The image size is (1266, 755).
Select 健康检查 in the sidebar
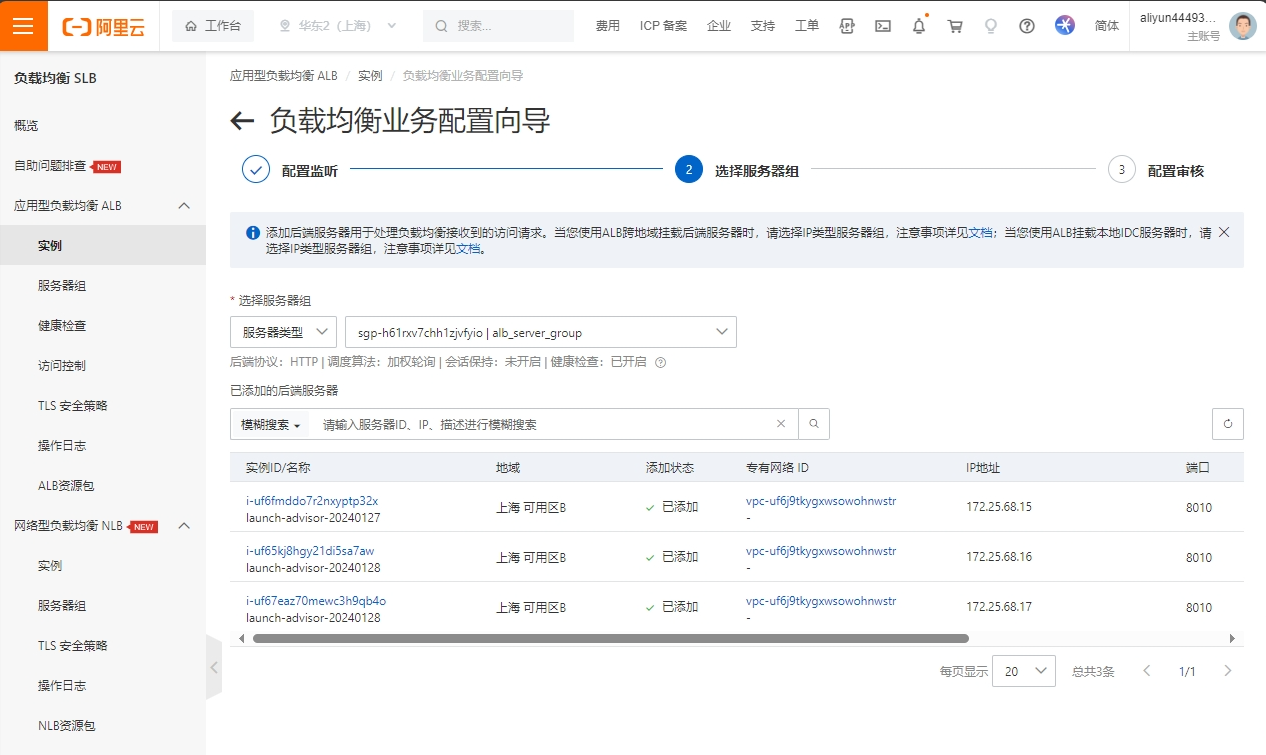pyautogui.click(x=62, y=325)
